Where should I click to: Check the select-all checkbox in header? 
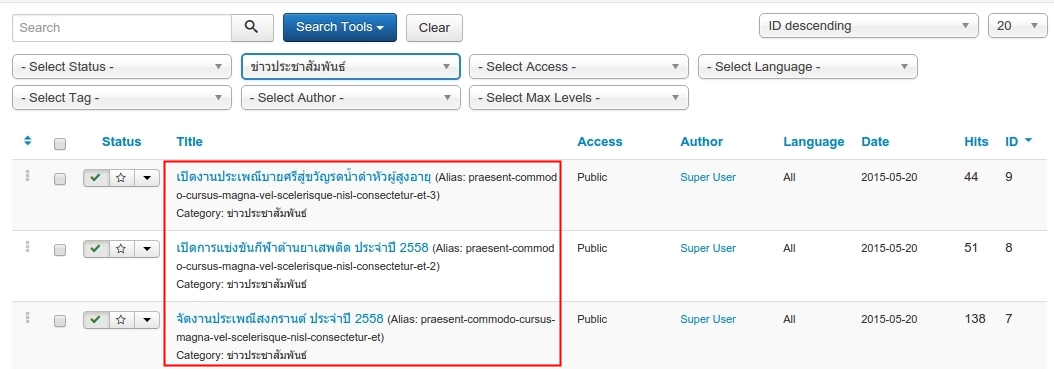coord(60,144)
